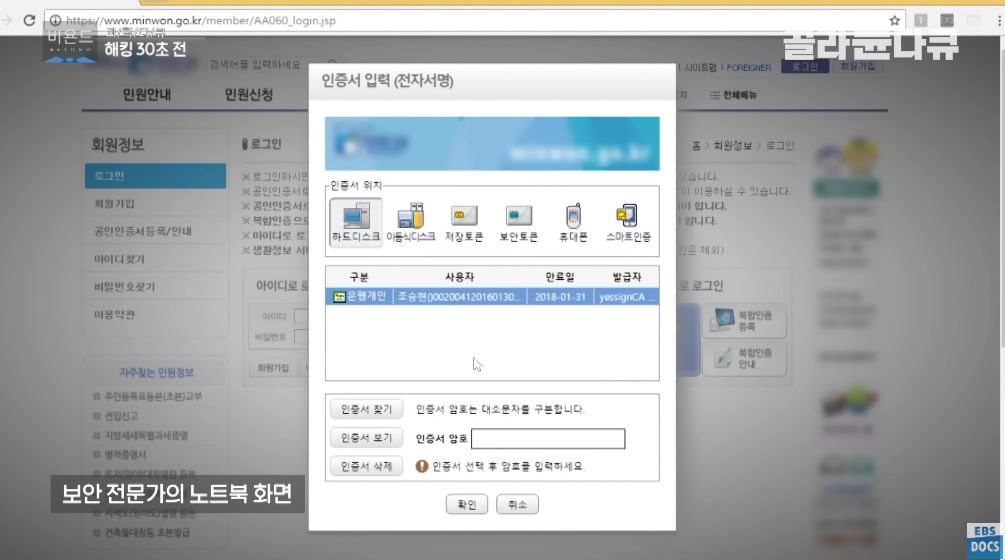The width and height of the screenshot is (1005, 560).
Task: Open the 전입신고 link
Action: (121, 416)
